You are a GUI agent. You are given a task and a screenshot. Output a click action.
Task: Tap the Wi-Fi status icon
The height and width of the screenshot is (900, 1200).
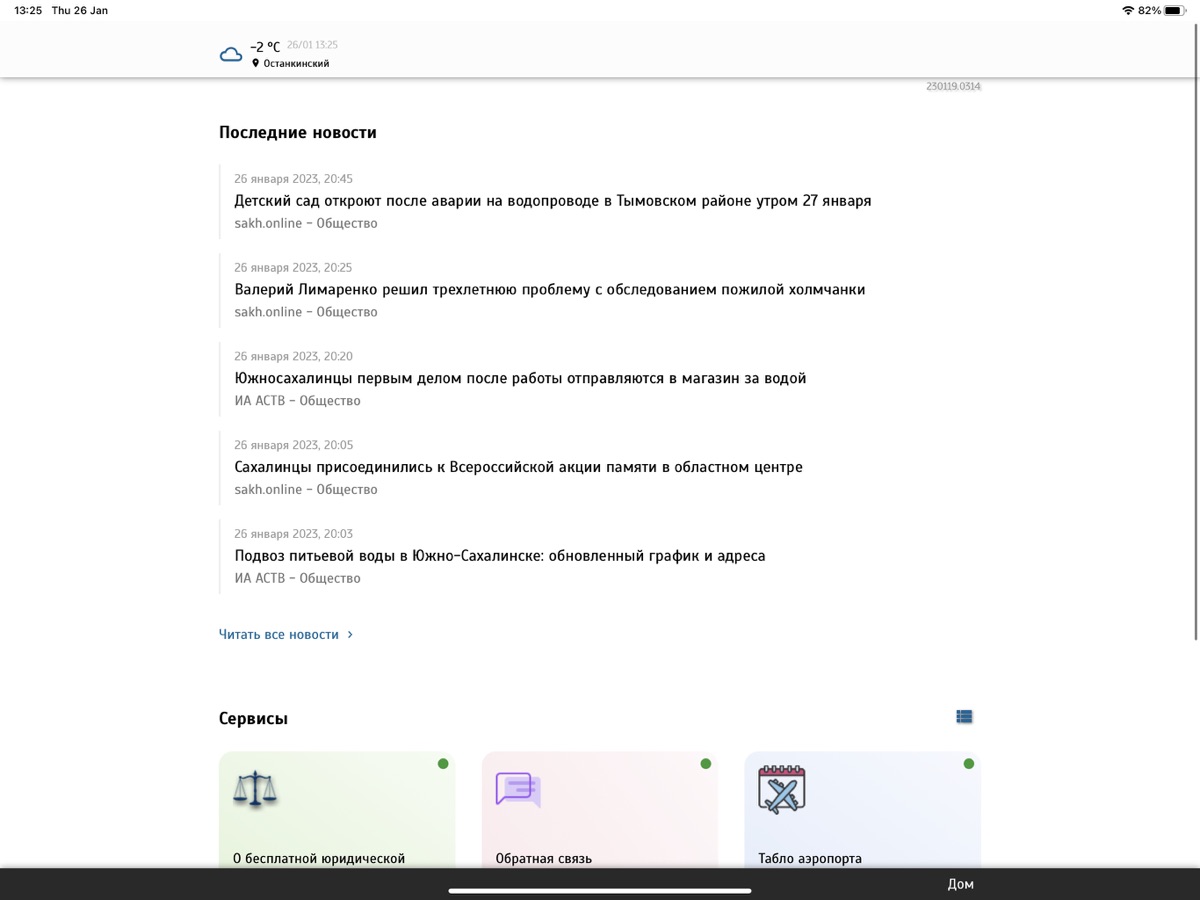(1128, 10)
